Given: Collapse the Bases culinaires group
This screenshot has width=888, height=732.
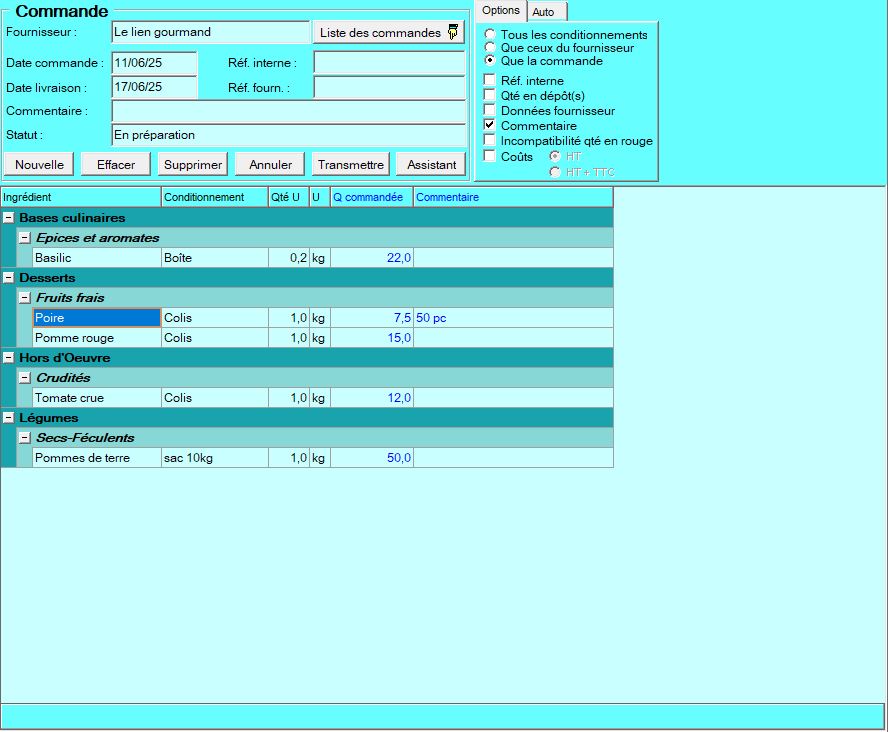Looking at the screenshot, I should 9,218.
